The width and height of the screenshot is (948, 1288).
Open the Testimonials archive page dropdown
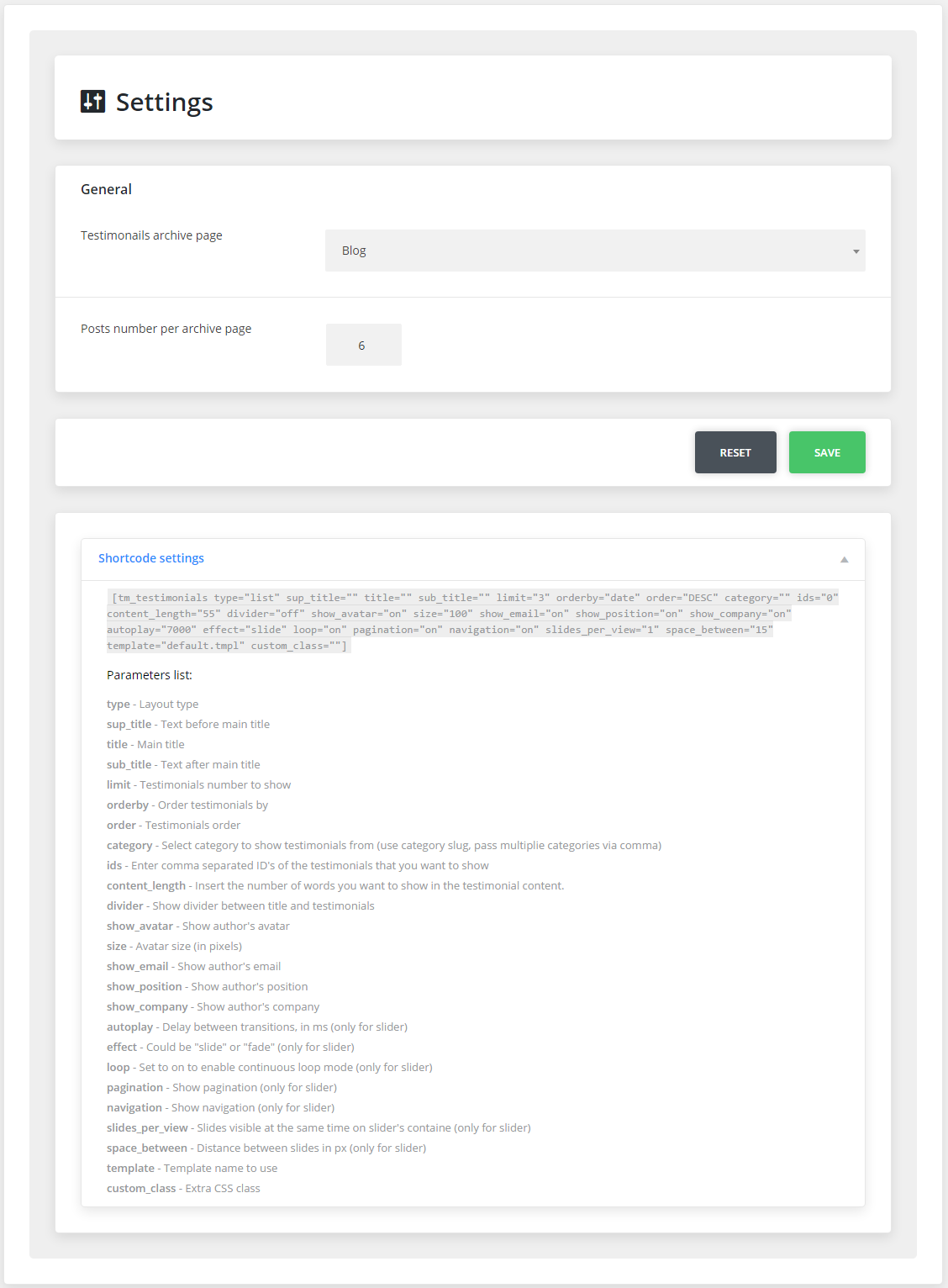[x=594, y=251]
